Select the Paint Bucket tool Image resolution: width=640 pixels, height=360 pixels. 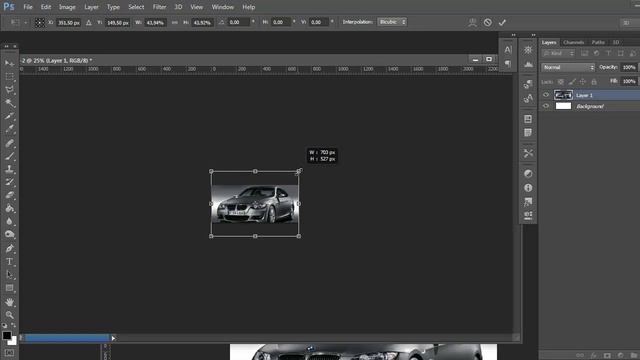pyautogui.click(x=9, y=208)
